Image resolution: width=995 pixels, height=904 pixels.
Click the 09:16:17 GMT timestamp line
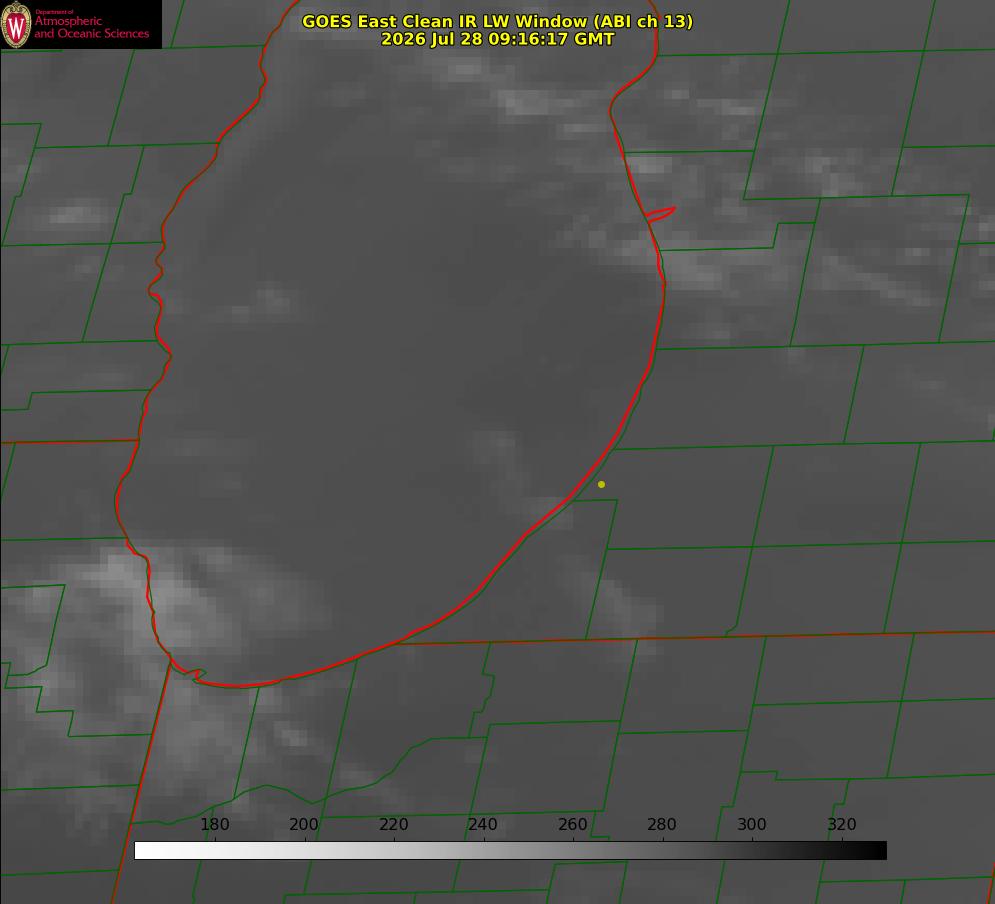tap(498, 39)
